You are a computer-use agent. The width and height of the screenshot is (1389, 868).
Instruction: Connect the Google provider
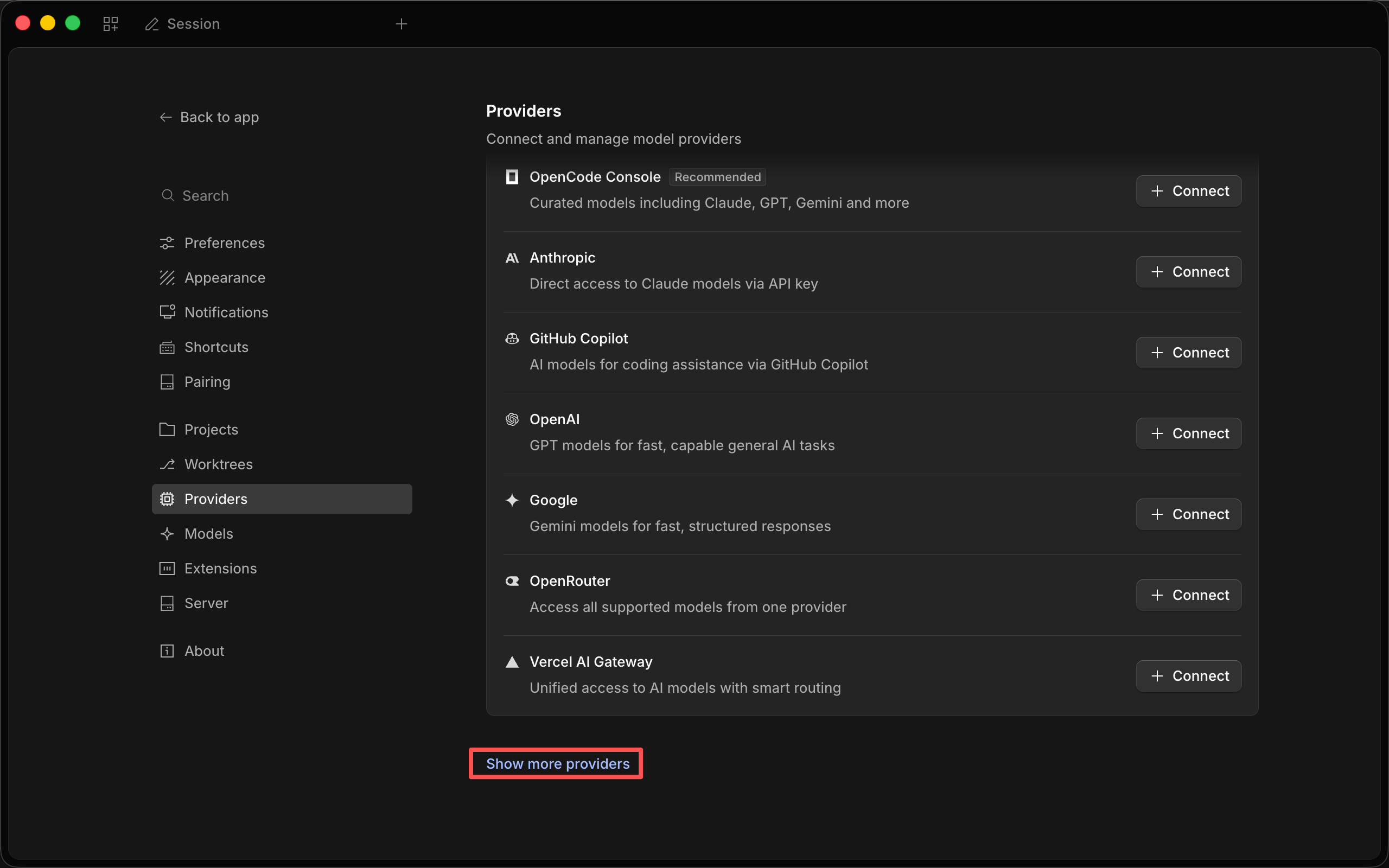point(1189,514)
